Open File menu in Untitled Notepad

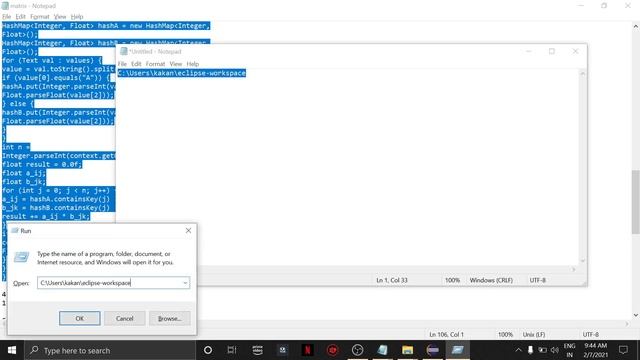[x=122, y=64]
